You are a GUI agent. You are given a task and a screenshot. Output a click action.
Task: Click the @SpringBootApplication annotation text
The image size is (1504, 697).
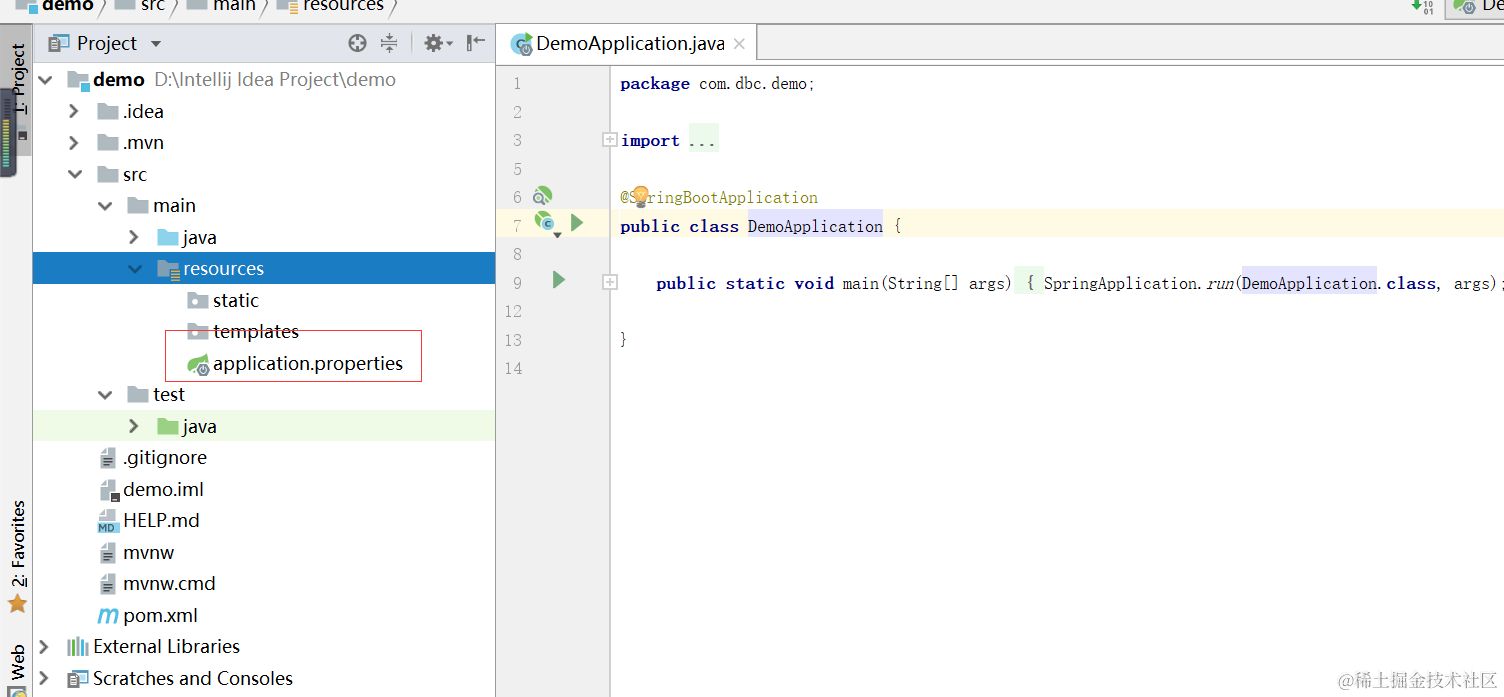click(719, 197)
